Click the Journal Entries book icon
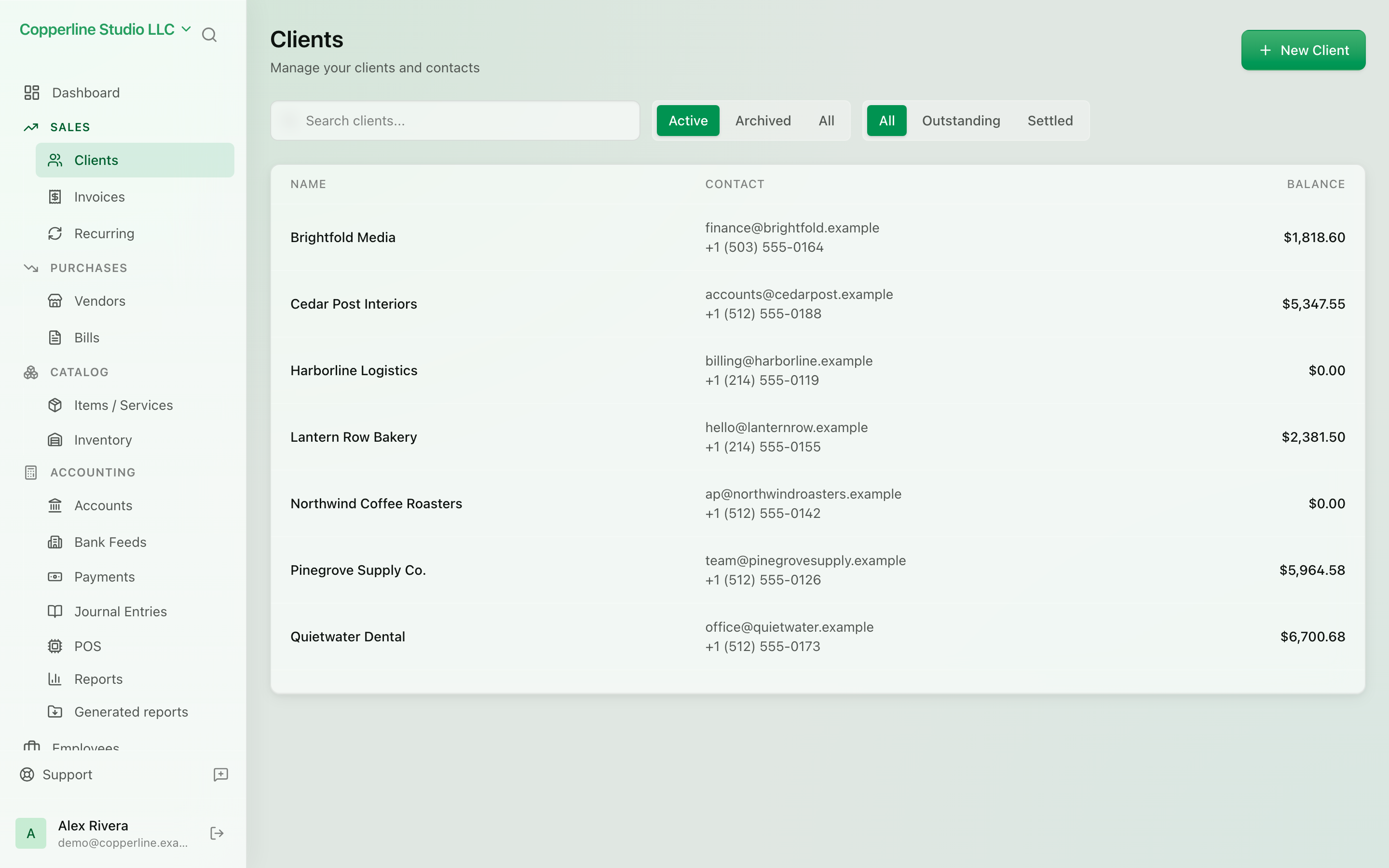Screen dimensions: 1389x868 point(55,611)
